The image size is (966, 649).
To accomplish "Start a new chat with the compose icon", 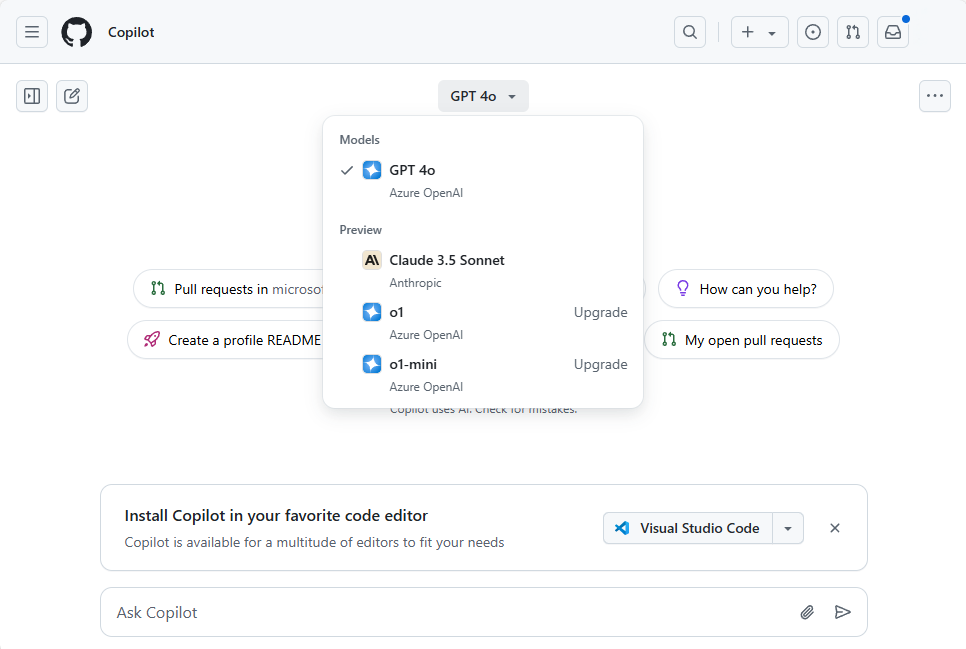I will pyautogui.click(x=71, y=95).
